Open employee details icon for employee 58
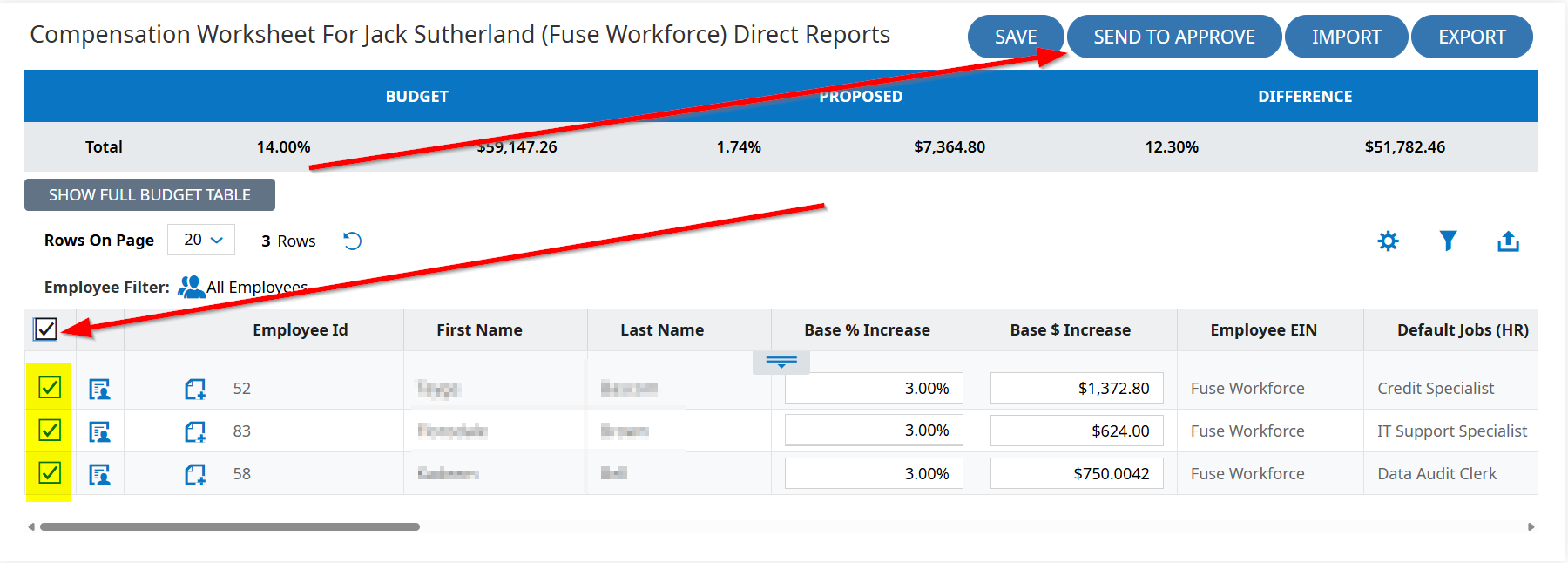 pyautogui.click(x=100, y=474)
